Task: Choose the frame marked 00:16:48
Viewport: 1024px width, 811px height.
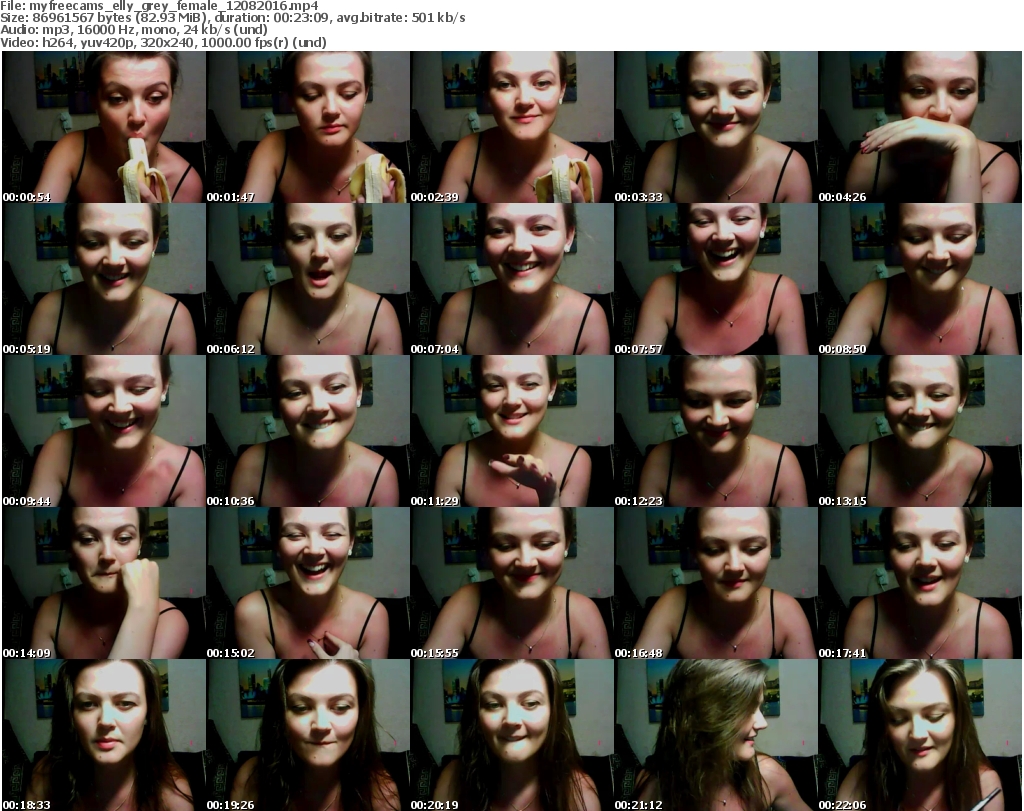Action: pyautogui.click(x=716, y=583)
